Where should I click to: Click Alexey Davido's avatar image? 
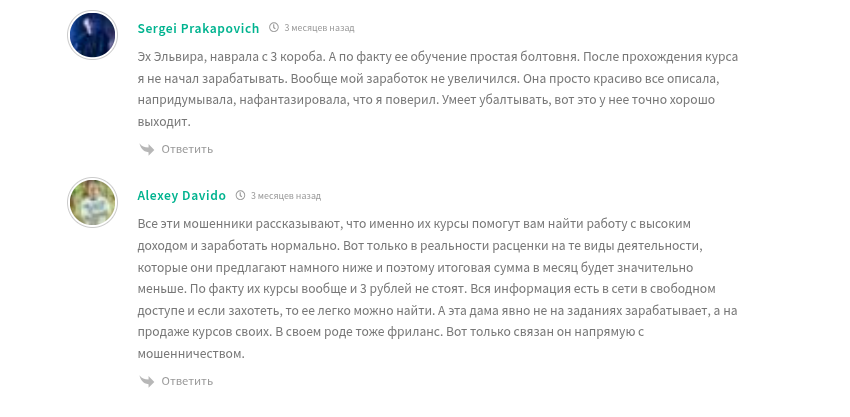[x=93, y=203]
